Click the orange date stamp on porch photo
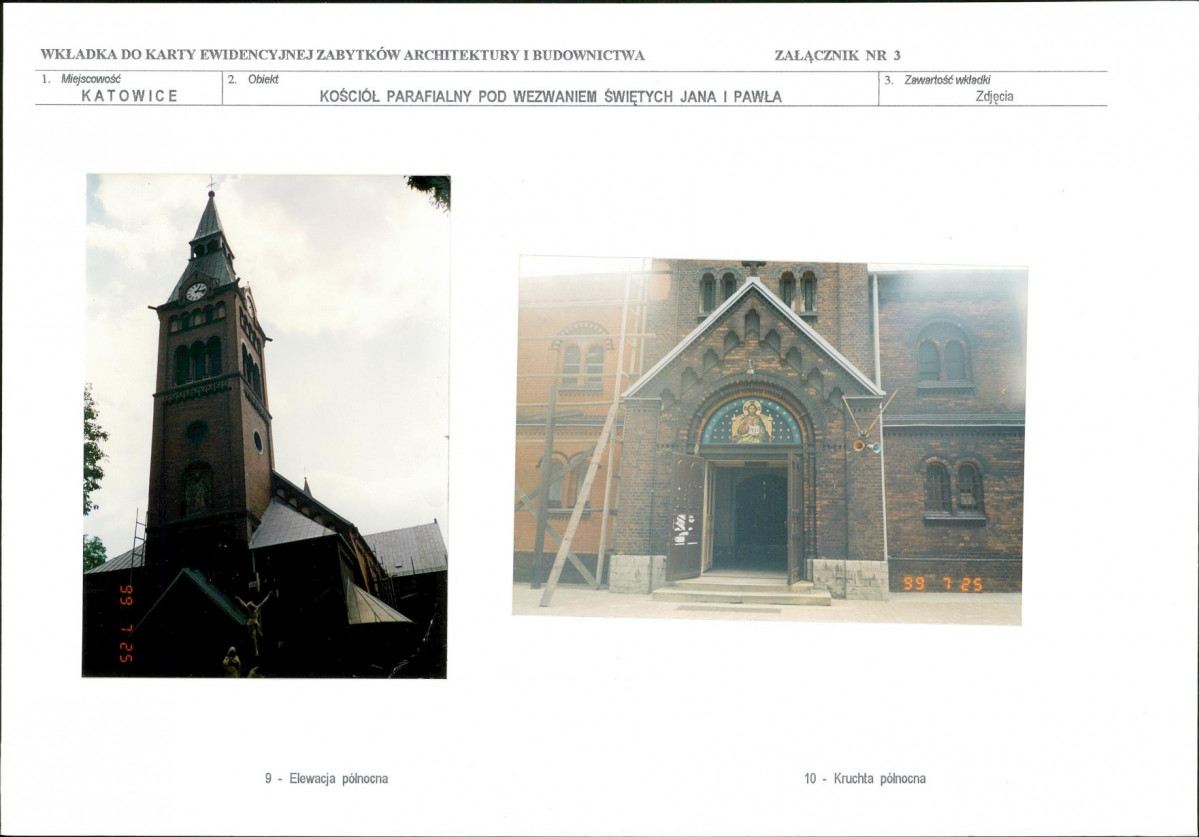Image resolution: width=1199 pixels, height=837 pixels. point(942,583)
